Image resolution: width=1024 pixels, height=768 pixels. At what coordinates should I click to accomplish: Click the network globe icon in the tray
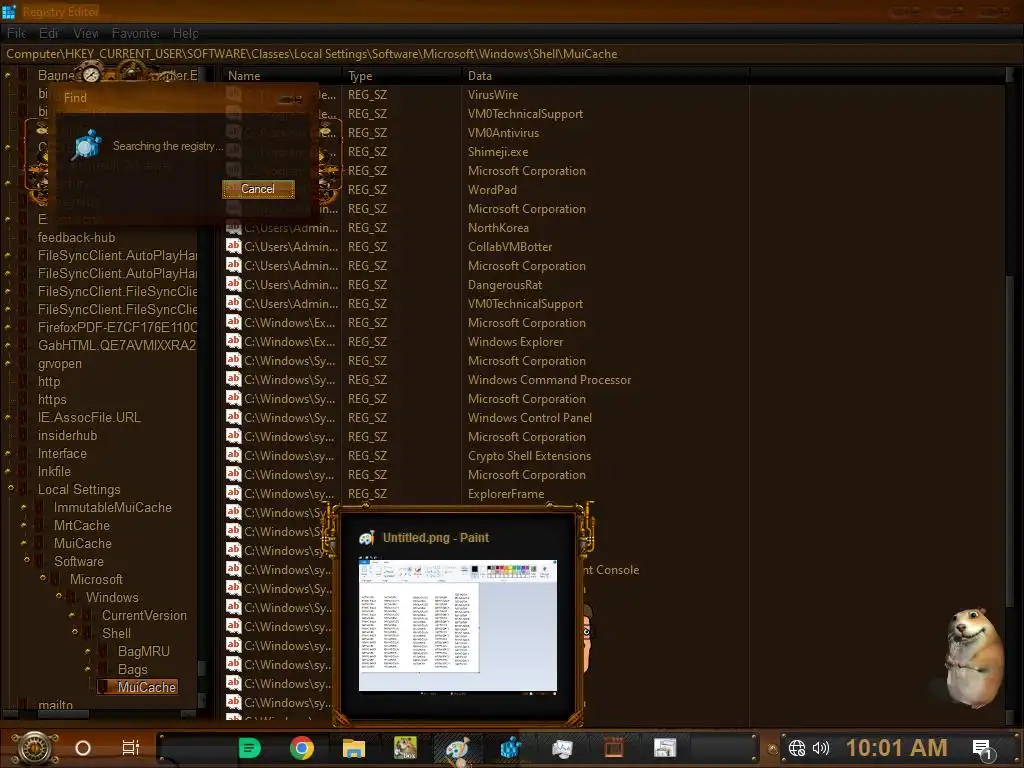click(x=797, y=748)
